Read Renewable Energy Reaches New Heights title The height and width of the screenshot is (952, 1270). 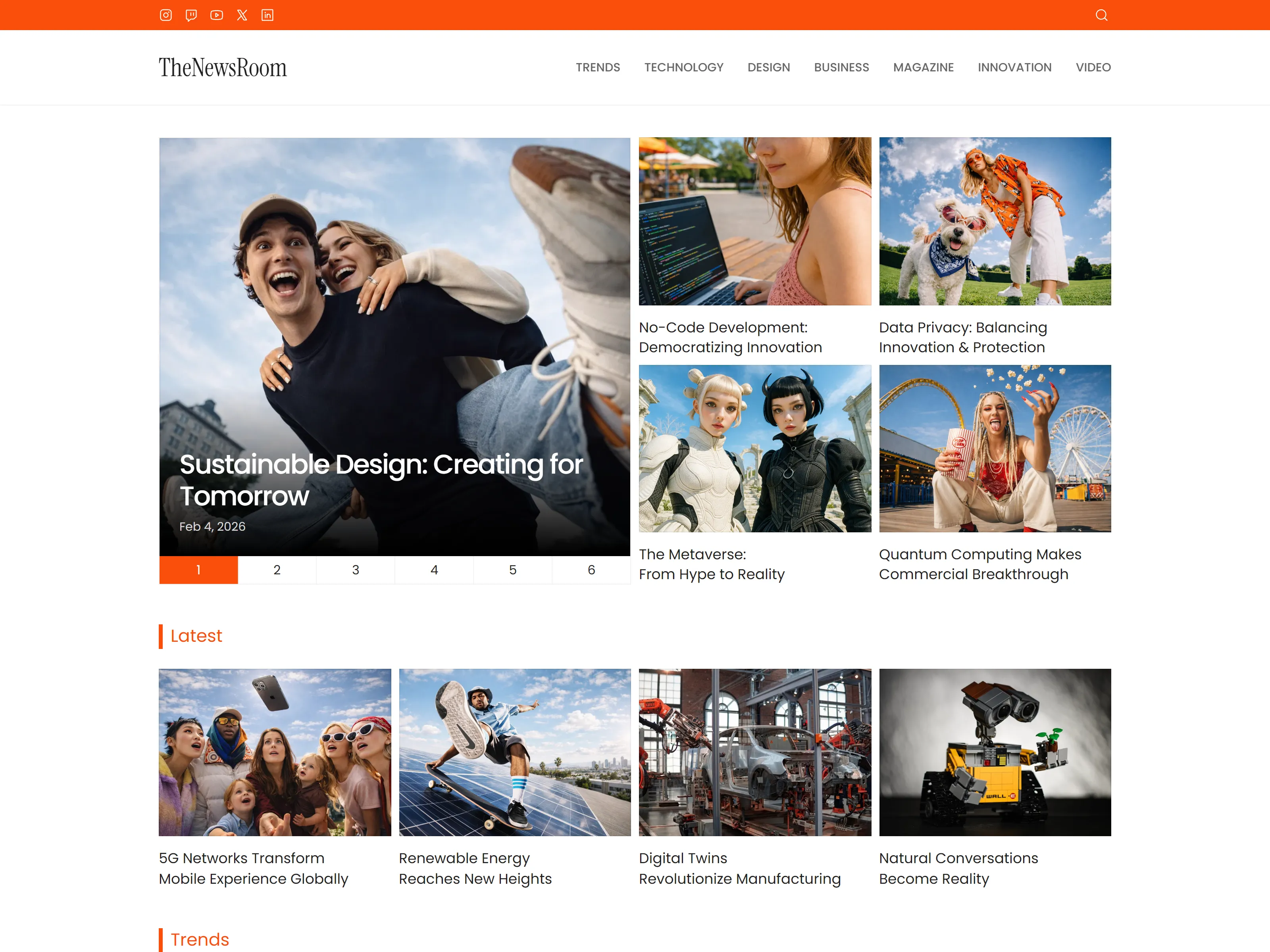pyautogui.click(x=475, y=868)
